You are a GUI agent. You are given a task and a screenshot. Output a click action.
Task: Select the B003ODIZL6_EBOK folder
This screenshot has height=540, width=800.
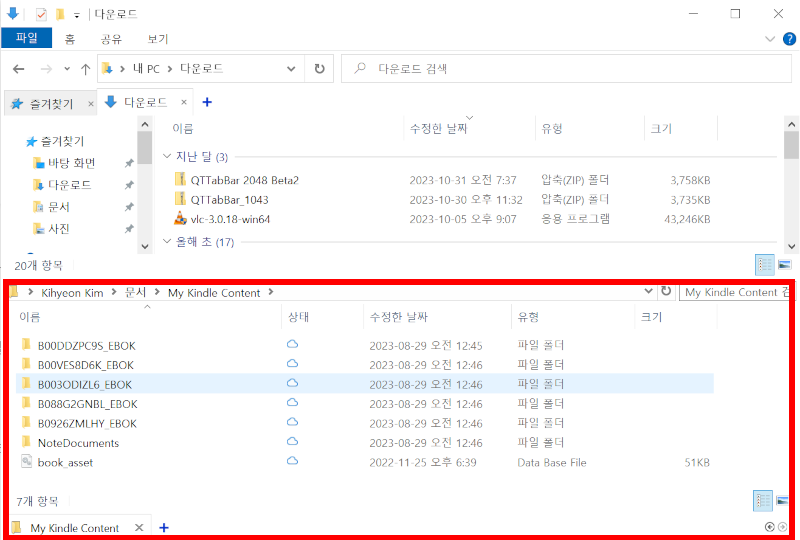(365, 384)
